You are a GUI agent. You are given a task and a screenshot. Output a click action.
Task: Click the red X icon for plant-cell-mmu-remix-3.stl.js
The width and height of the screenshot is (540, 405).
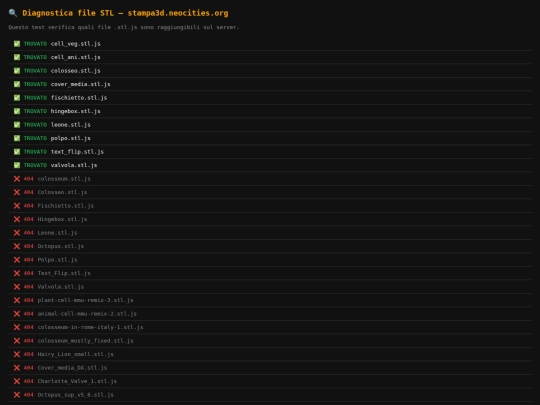tap(17, 300)
